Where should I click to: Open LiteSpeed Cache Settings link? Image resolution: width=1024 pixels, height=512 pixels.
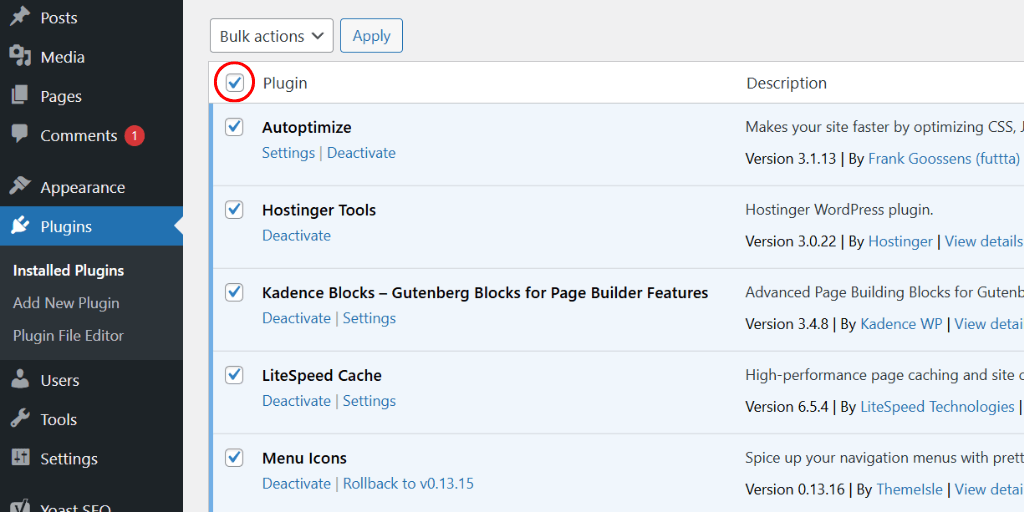point(369,400)
